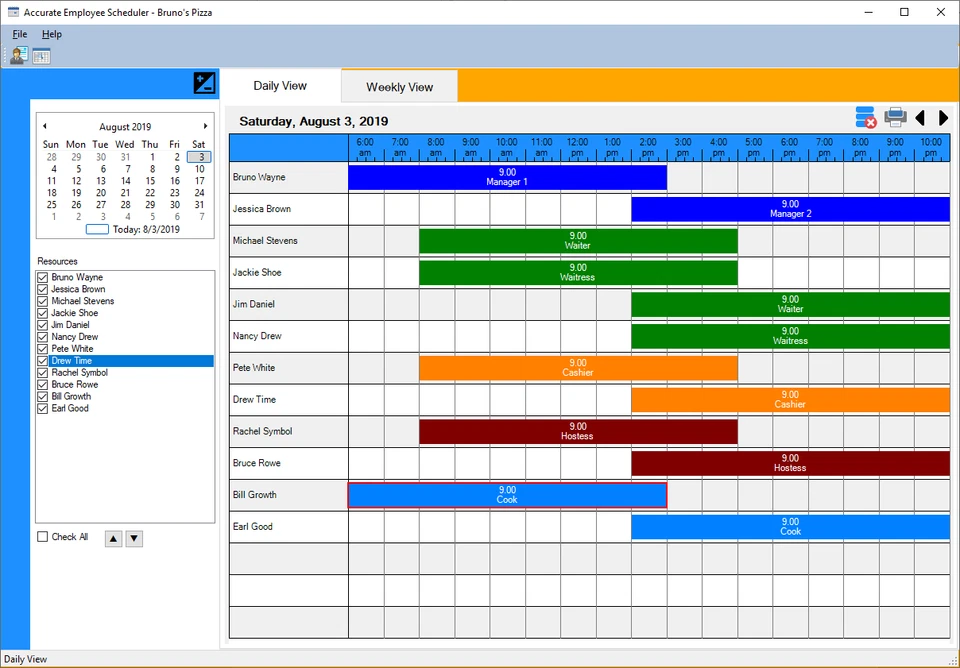The height and width of the screenshot is (668, 960).
Task: Click the down arrow beside Check All
Action: click(x=134, y=538)
